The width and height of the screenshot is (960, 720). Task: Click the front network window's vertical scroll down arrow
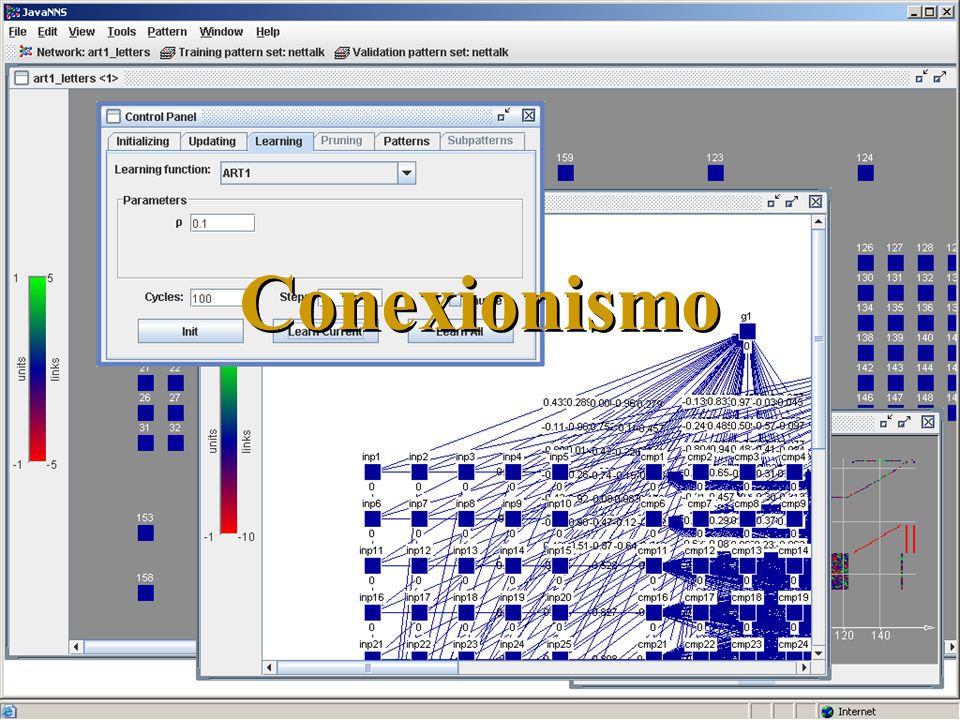[819, 653]
